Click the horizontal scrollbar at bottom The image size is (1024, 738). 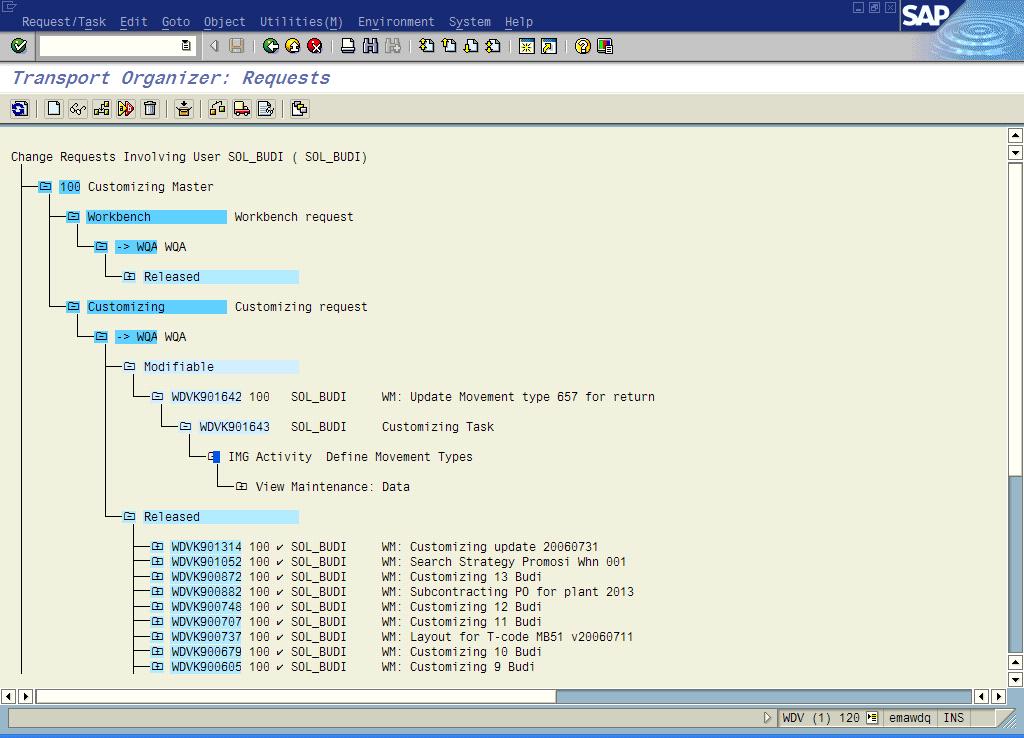pyautogui.click(x=500, y=696)
